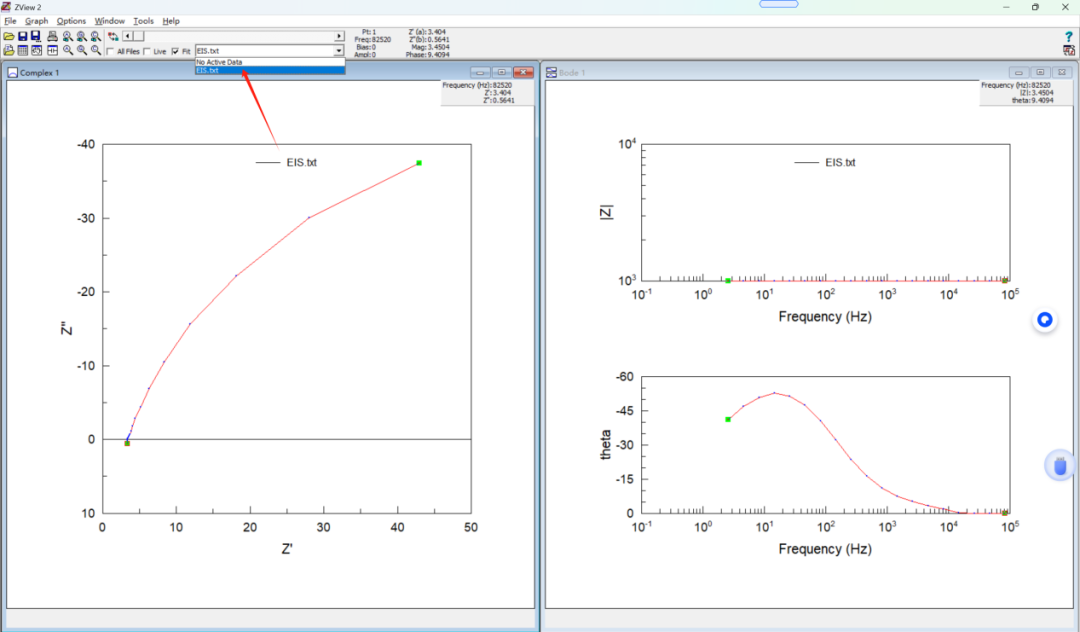Close the Bode 1 window

1062,72
